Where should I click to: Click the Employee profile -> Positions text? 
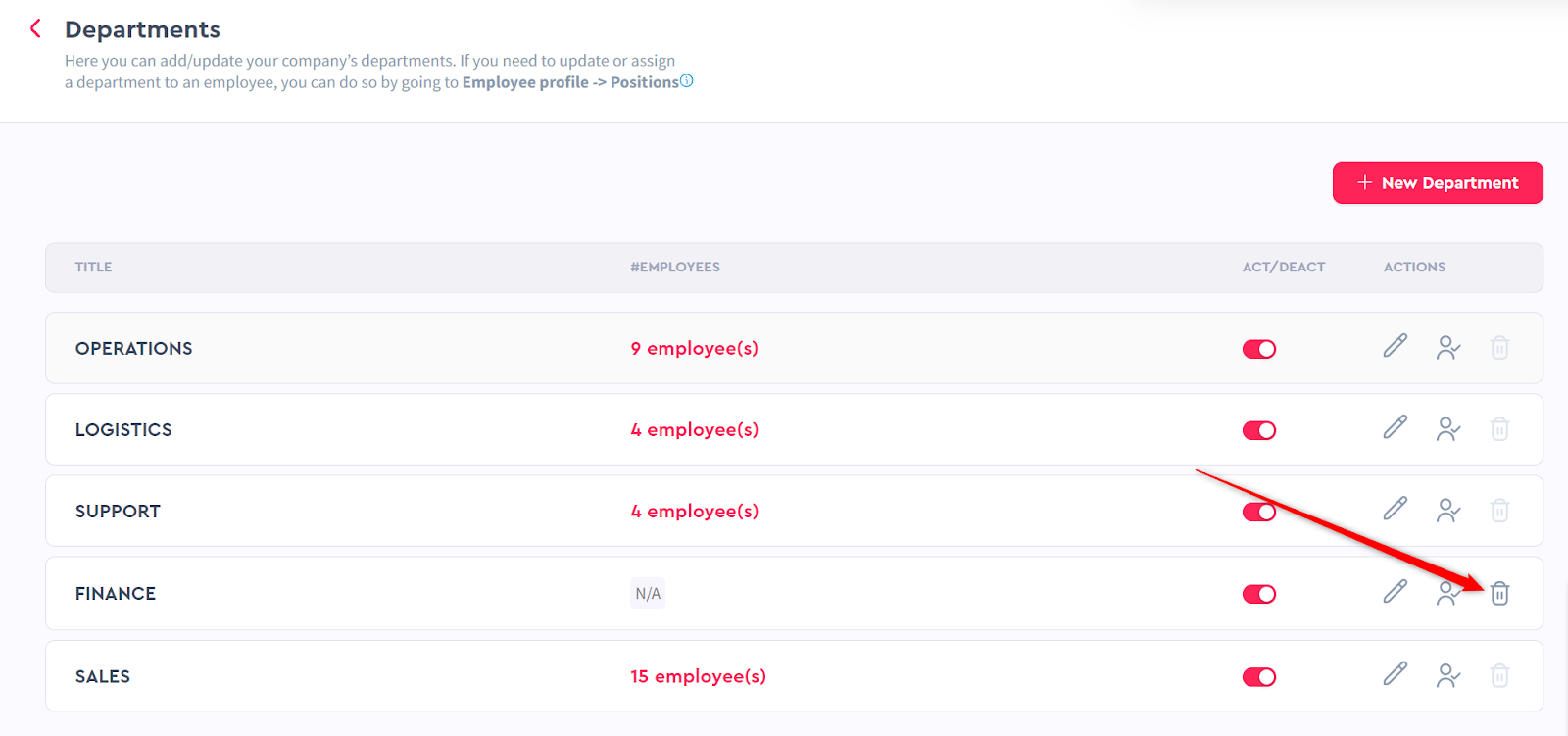pyautogui.click(x=570, y=82)
